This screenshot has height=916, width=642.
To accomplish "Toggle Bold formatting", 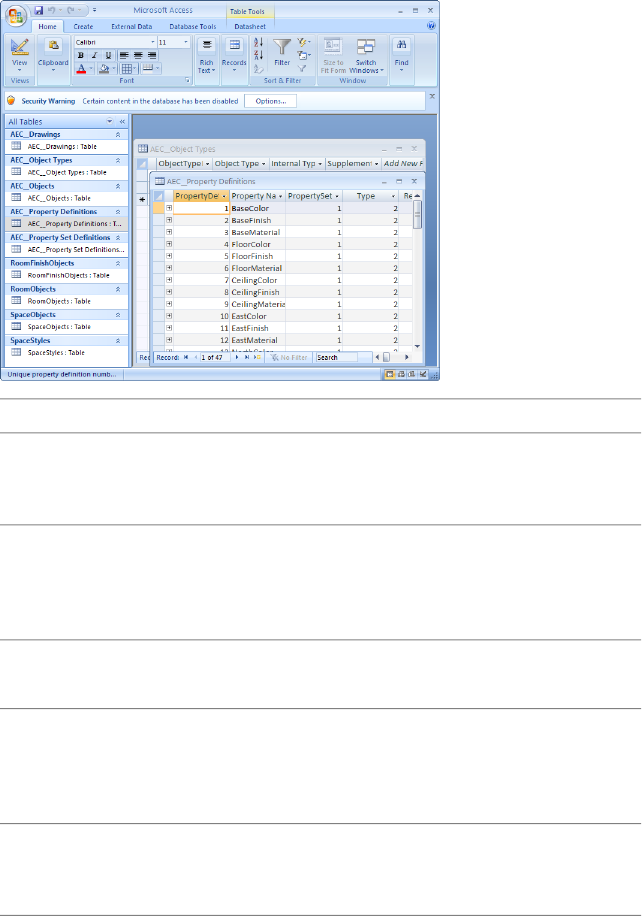I will pos(81,55).
